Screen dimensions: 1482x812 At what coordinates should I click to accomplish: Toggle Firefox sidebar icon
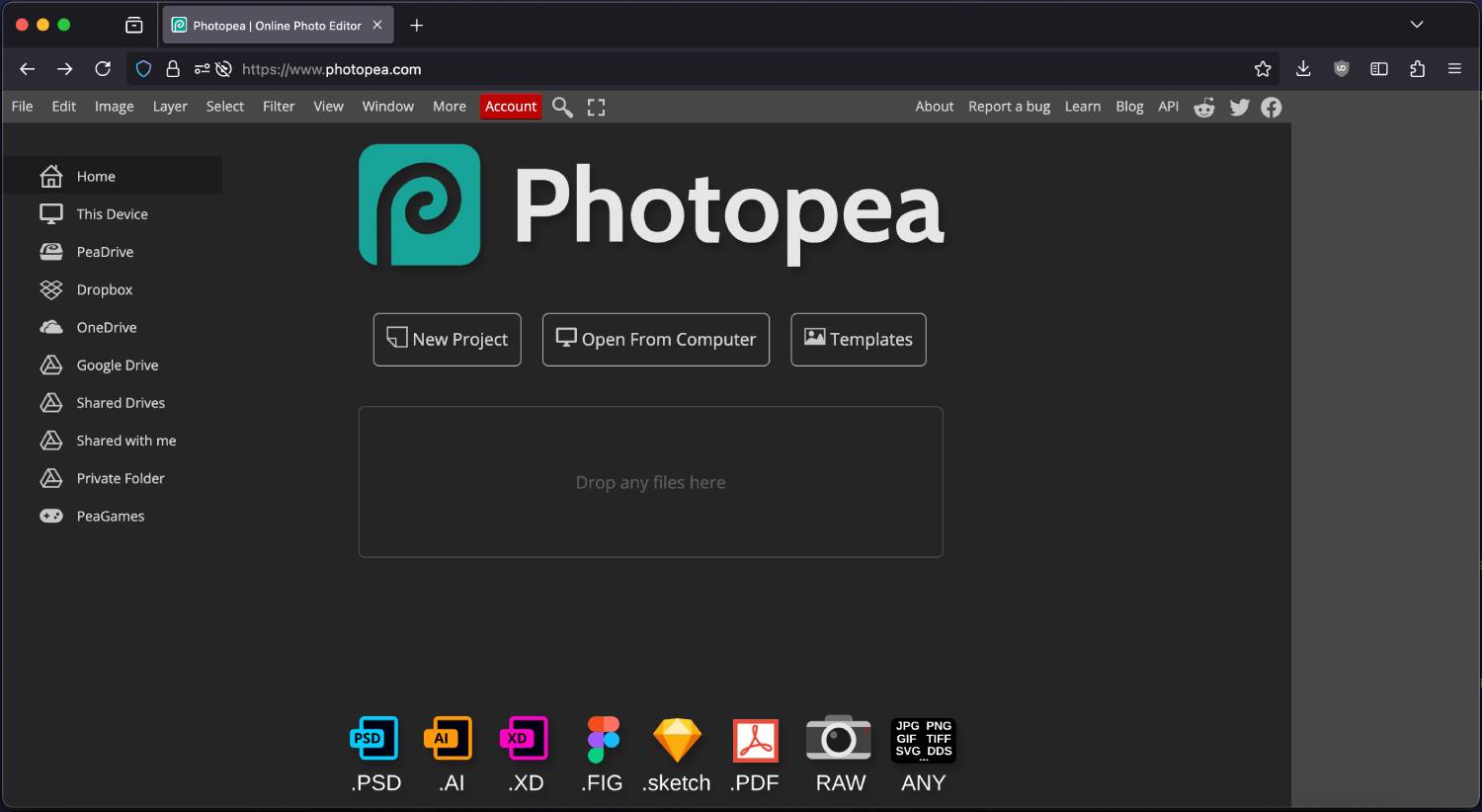coord(1379,69)
